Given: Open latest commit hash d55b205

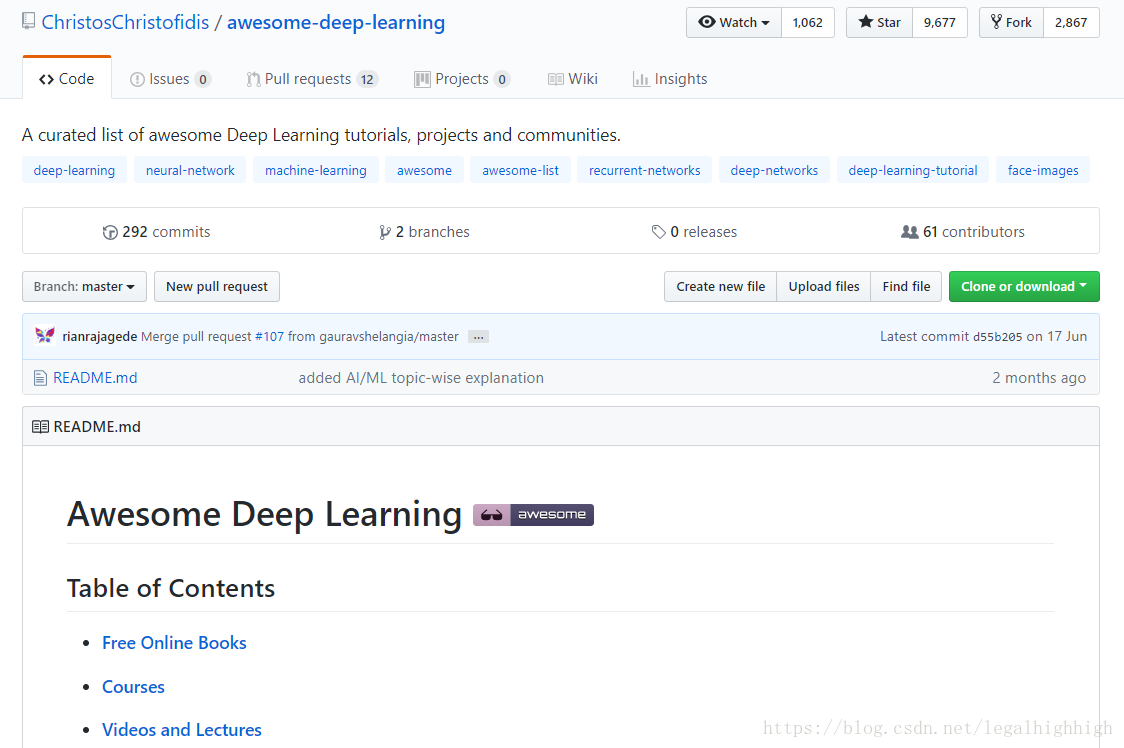Looking at the screenshot, I should [997, 336].
